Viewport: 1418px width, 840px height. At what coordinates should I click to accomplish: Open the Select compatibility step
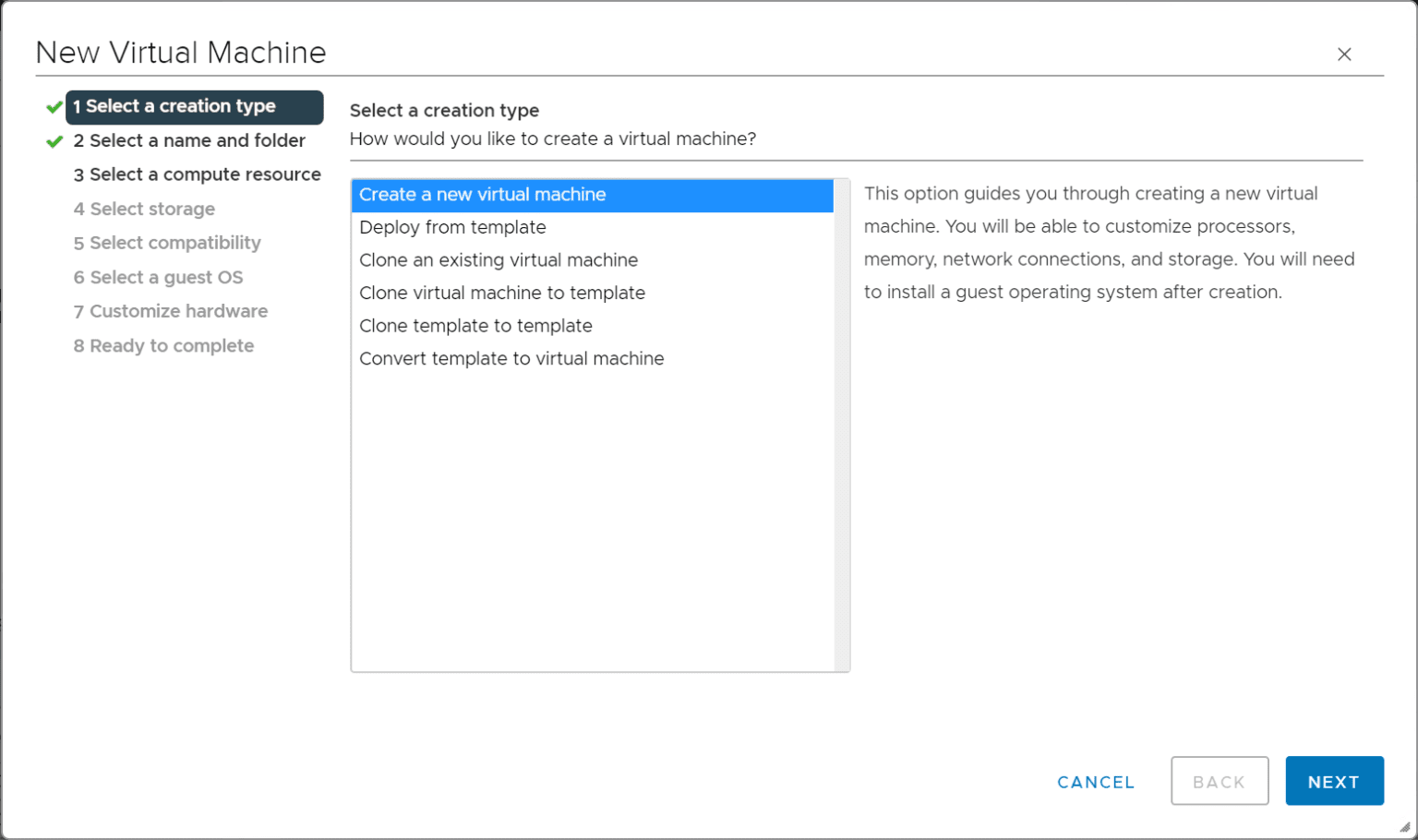pos(167,243)
